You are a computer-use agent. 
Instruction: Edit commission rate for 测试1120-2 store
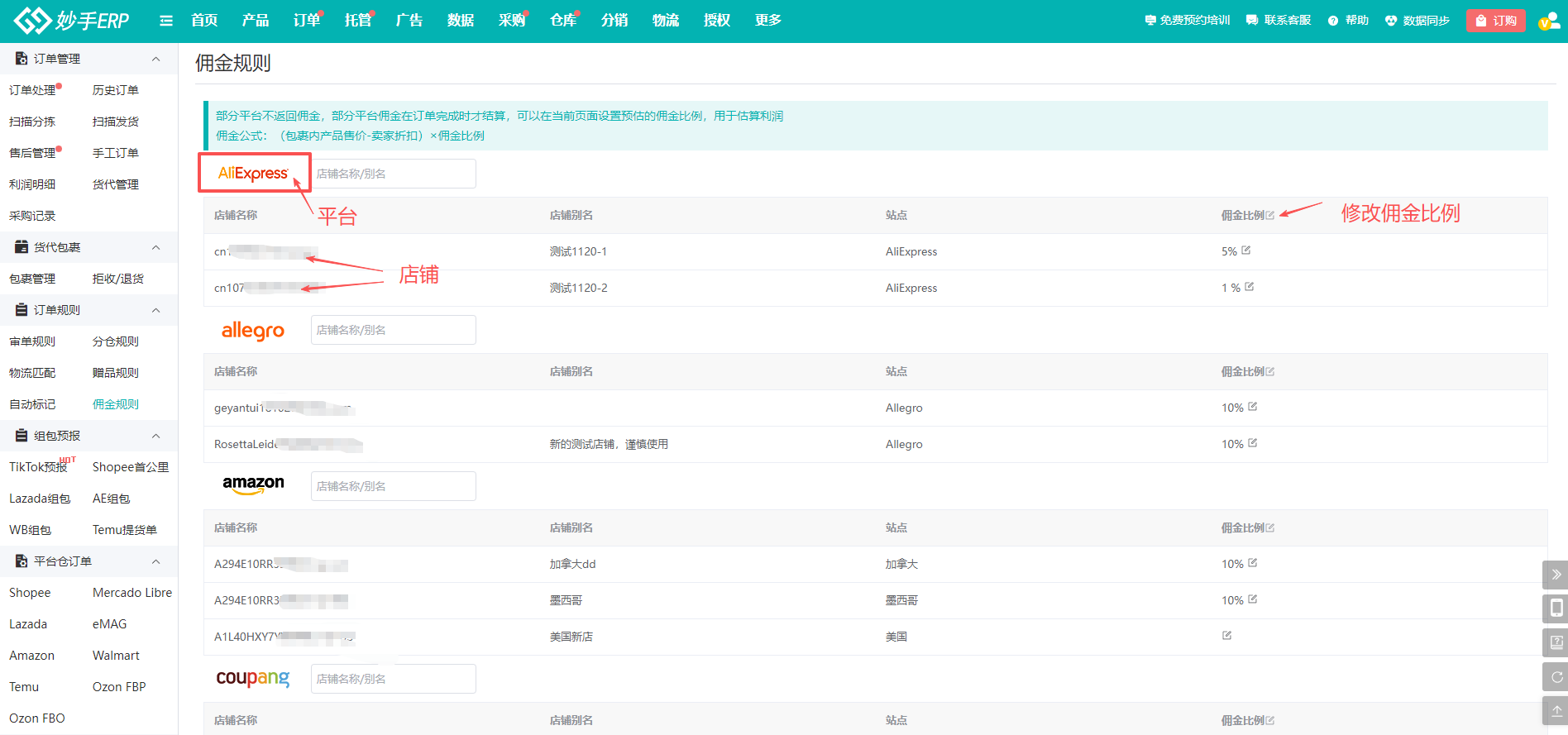coord(1249,287)
